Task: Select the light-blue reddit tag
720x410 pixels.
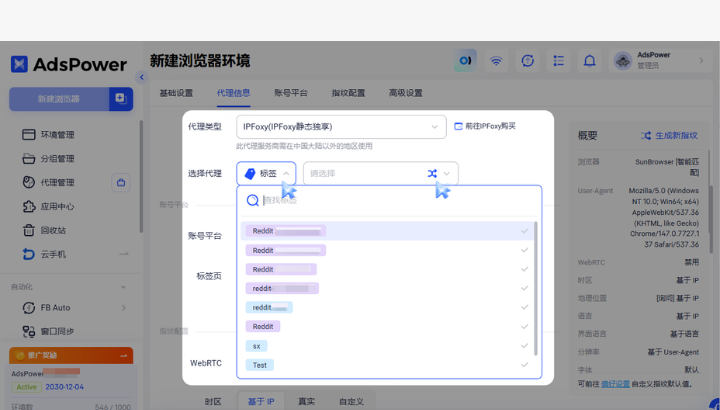Action: pyautogui.click(x=269, y=308)
